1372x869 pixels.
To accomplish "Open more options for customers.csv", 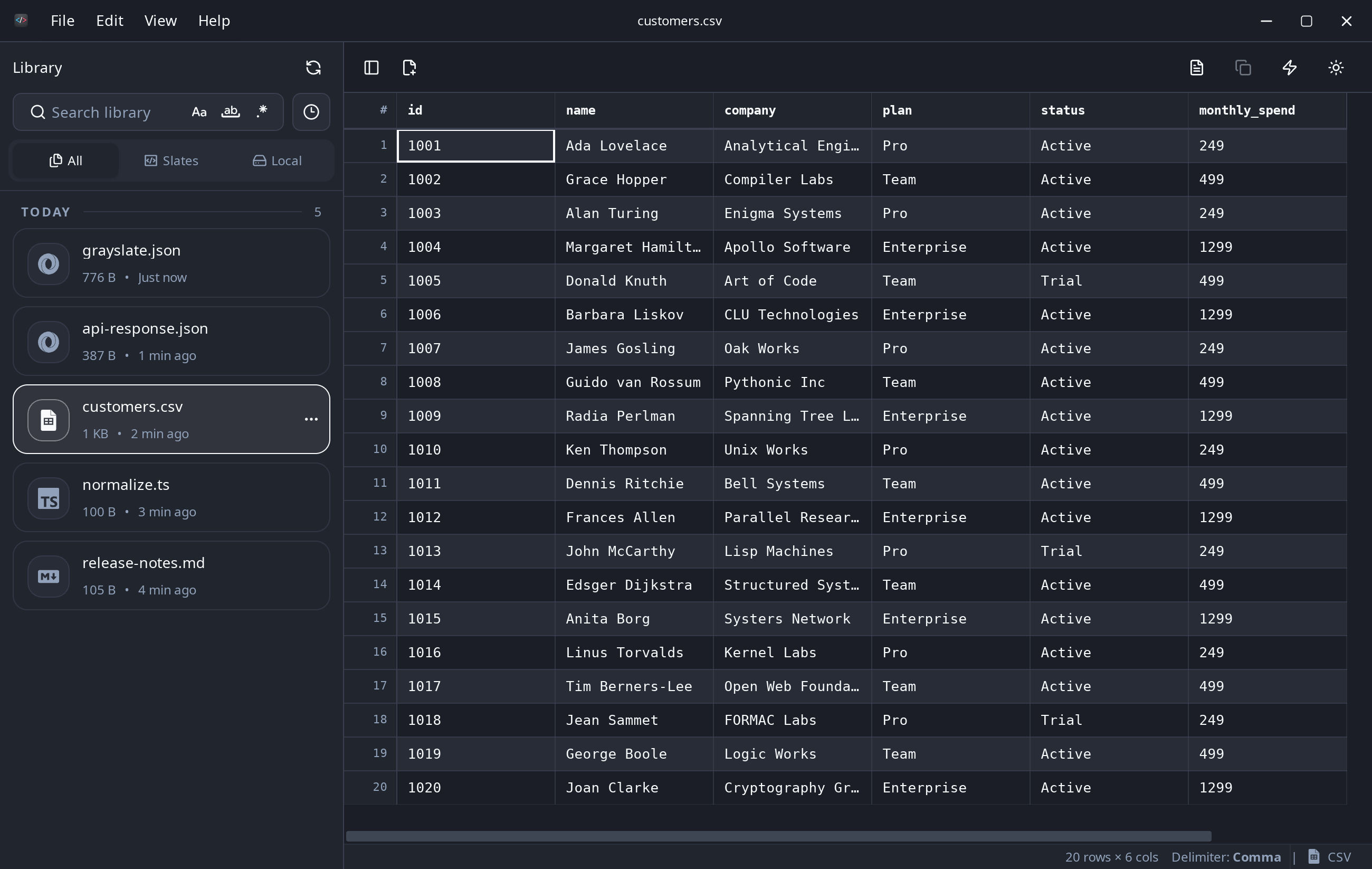I will point(311,419).
